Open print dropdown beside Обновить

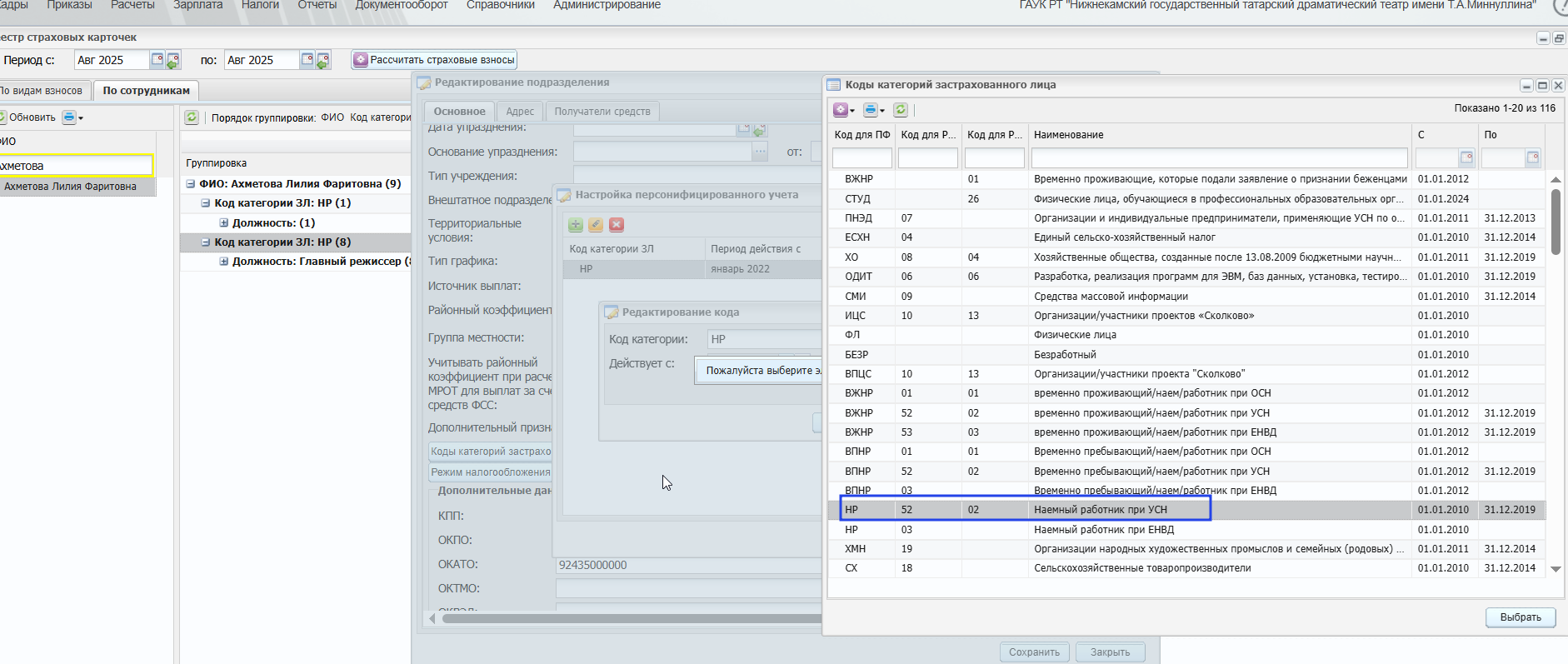[72, 117]
